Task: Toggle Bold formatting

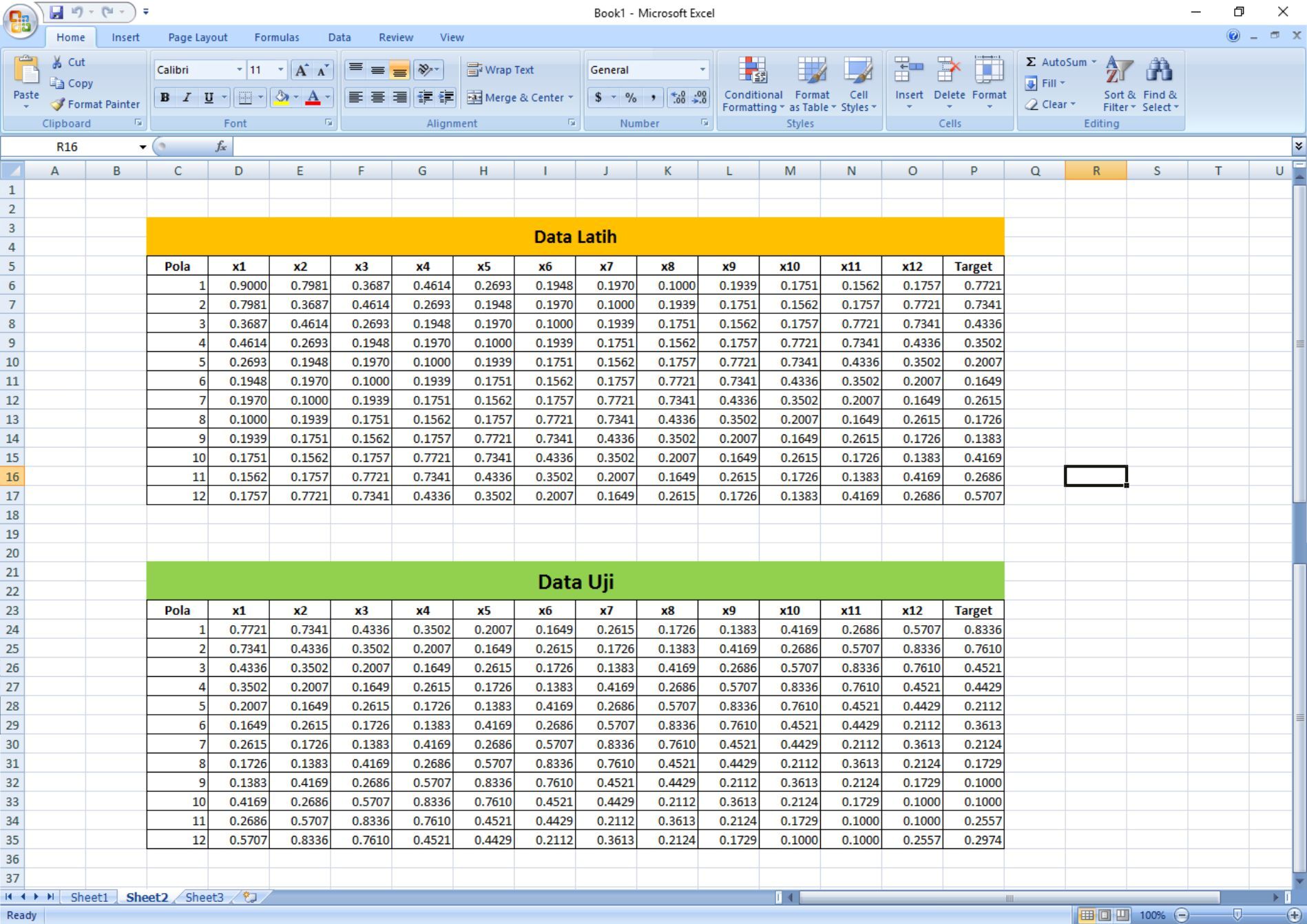Action: point(165,98)
